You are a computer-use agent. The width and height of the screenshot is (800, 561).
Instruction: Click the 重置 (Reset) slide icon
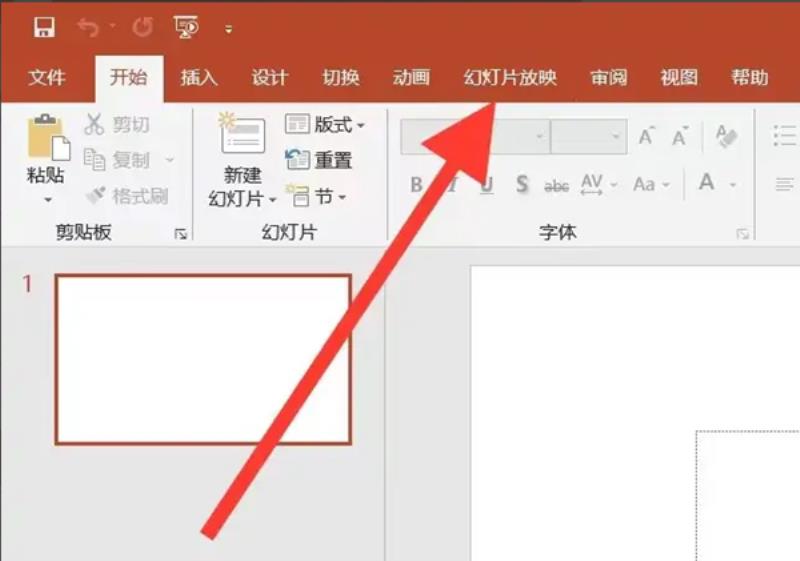(x=297, y=160)
